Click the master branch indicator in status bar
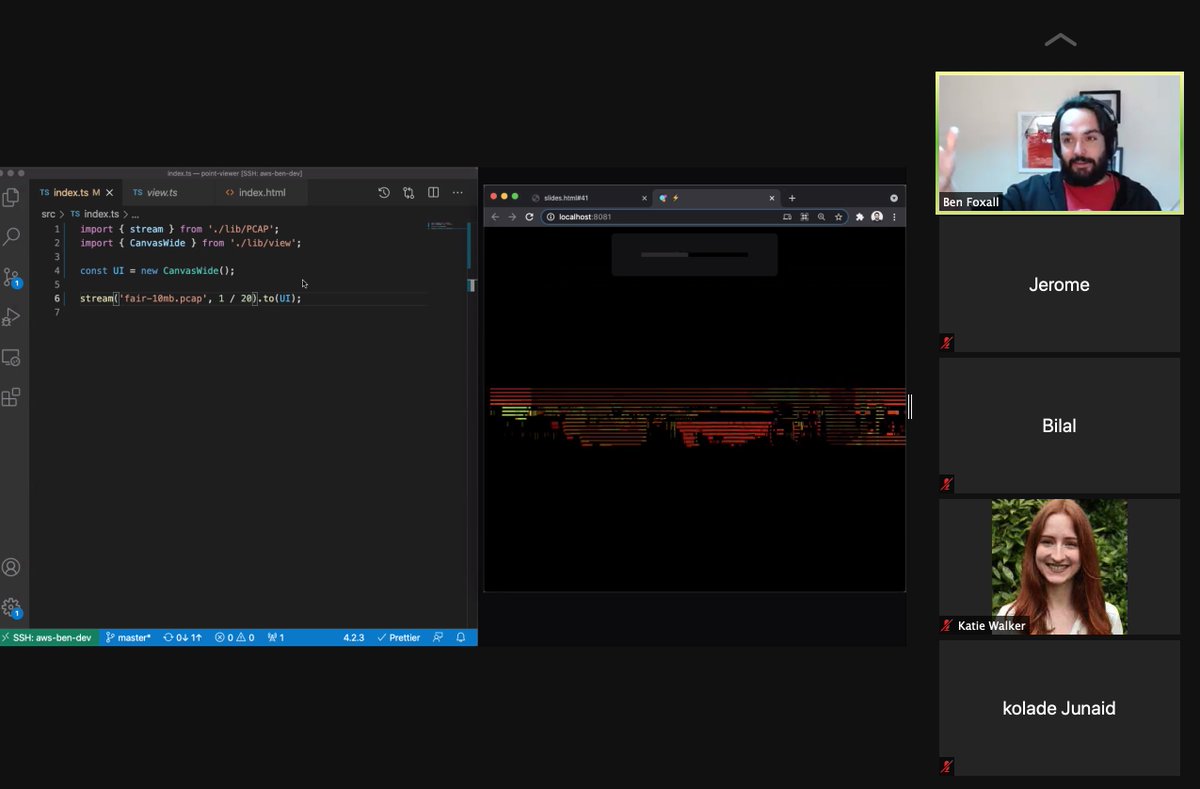Viewport: 1200px width, 789px height. [128, 637]
